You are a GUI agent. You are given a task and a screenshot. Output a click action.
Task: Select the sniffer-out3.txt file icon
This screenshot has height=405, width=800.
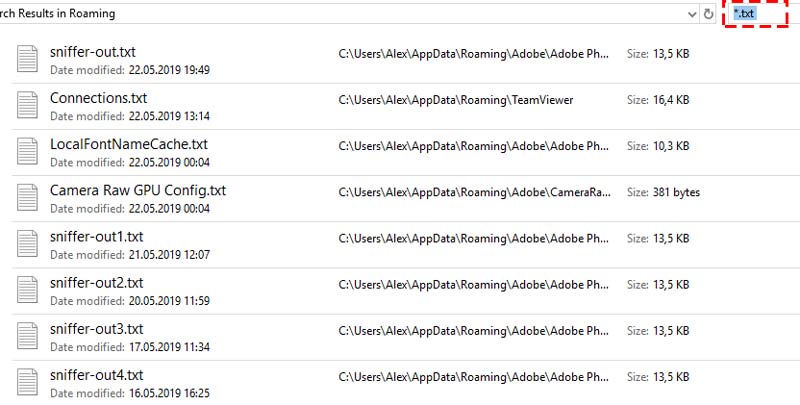27,336
